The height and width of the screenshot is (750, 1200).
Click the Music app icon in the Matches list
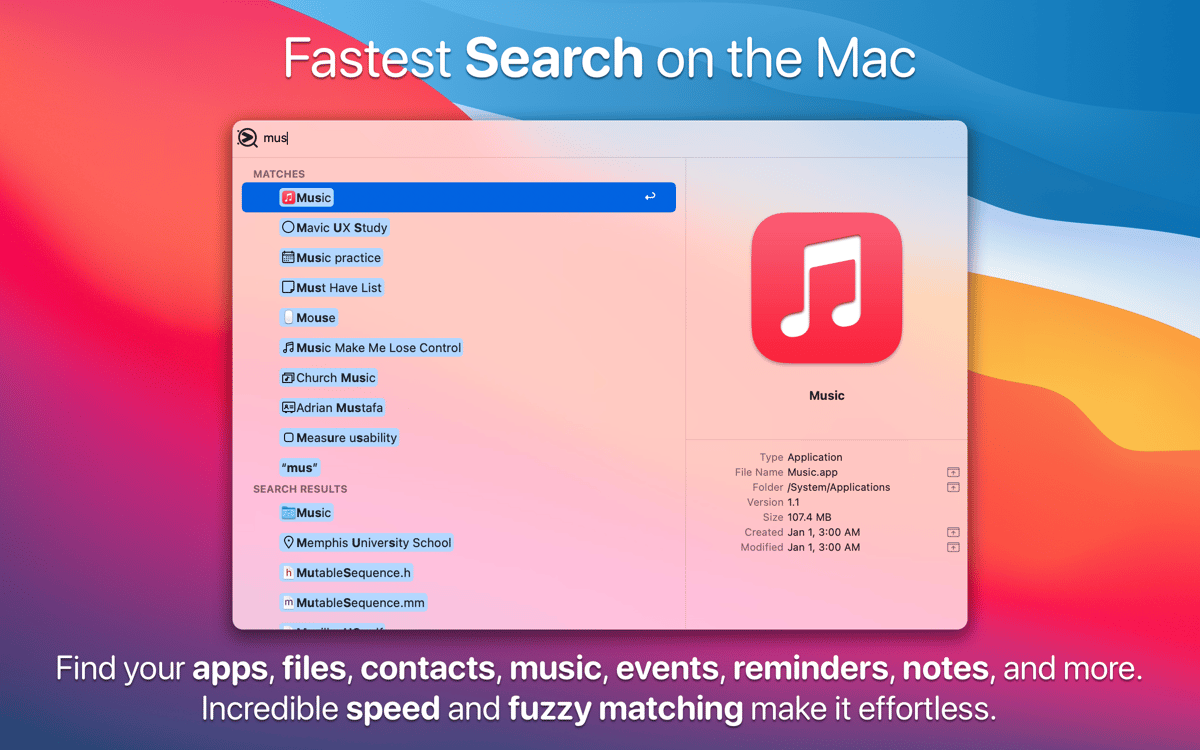(x=287, y=197)
